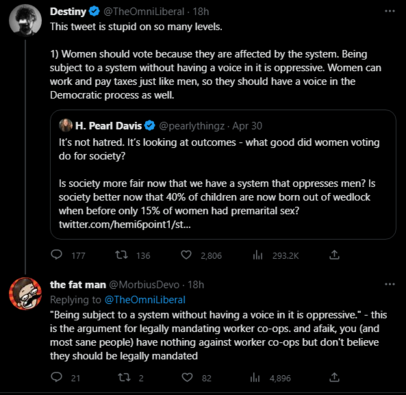Like Destiny's tweet with 2,806 likes

186,255
